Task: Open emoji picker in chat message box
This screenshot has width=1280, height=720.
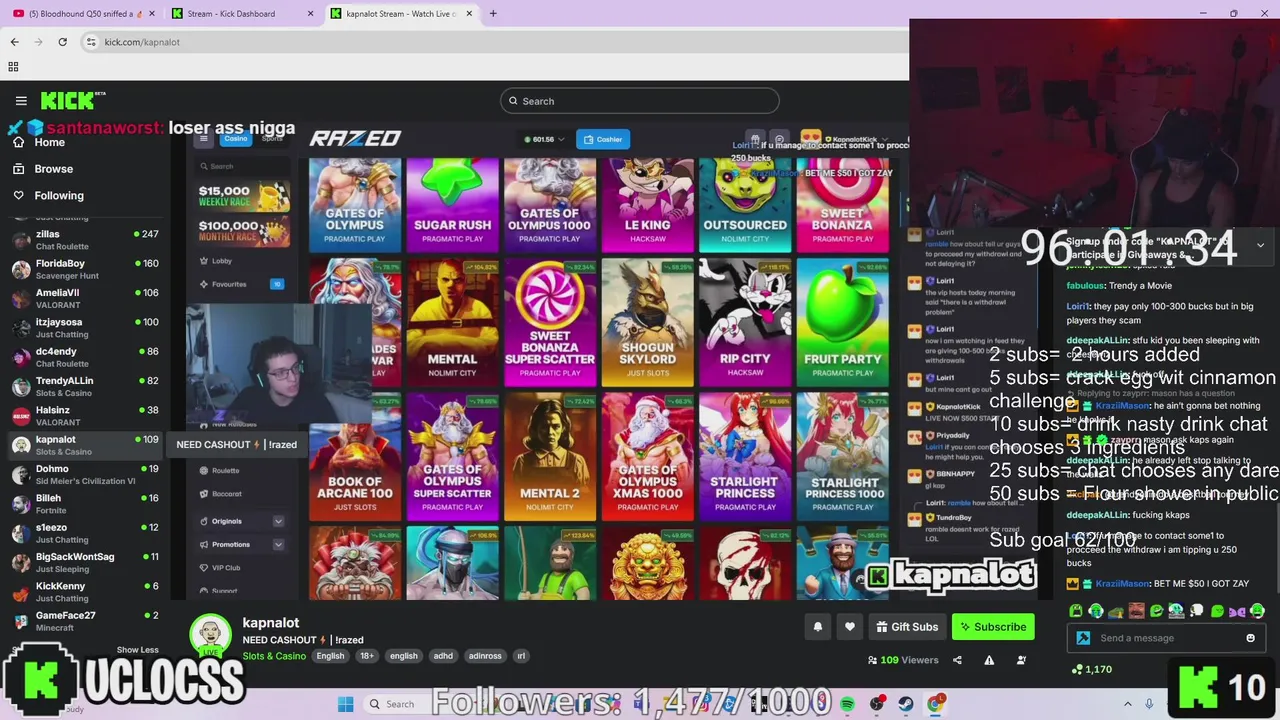Action: 1250,638
